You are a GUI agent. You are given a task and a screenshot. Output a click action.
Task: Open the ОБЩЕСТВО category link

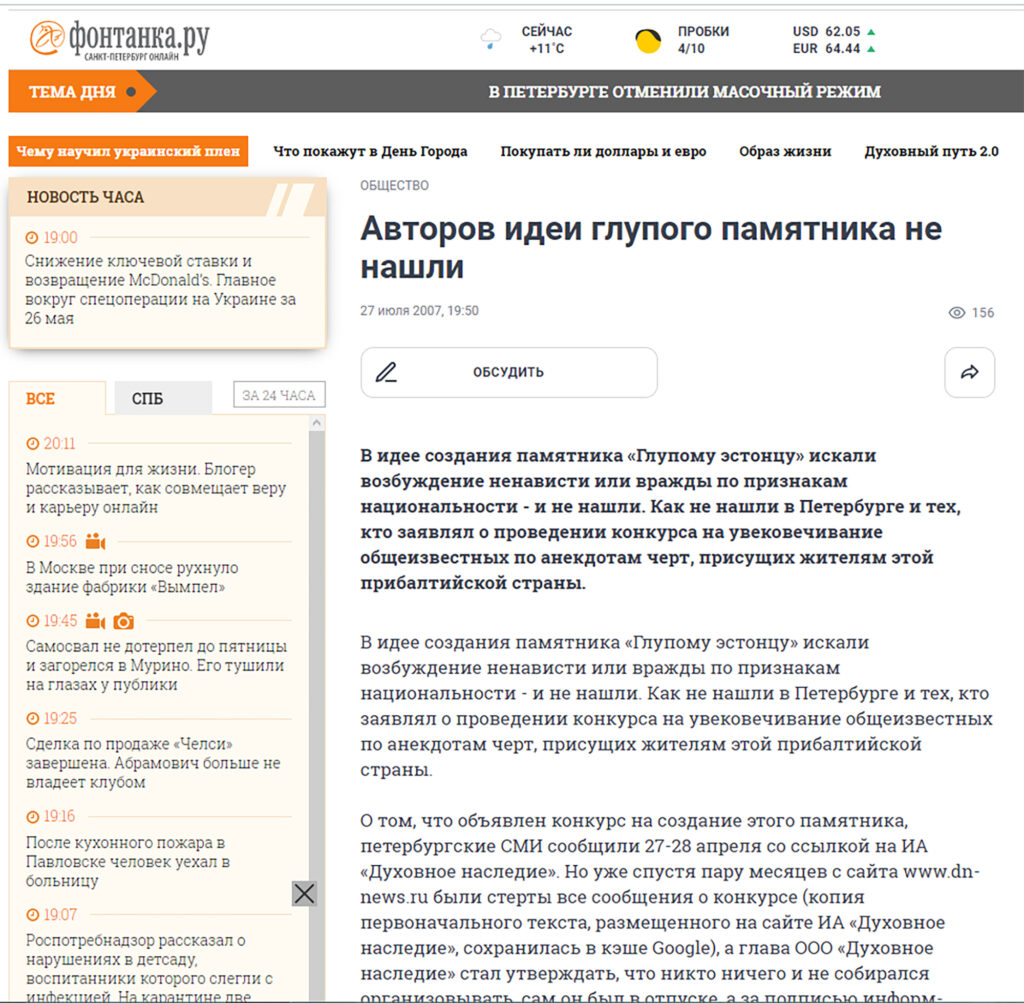point(394,185)
